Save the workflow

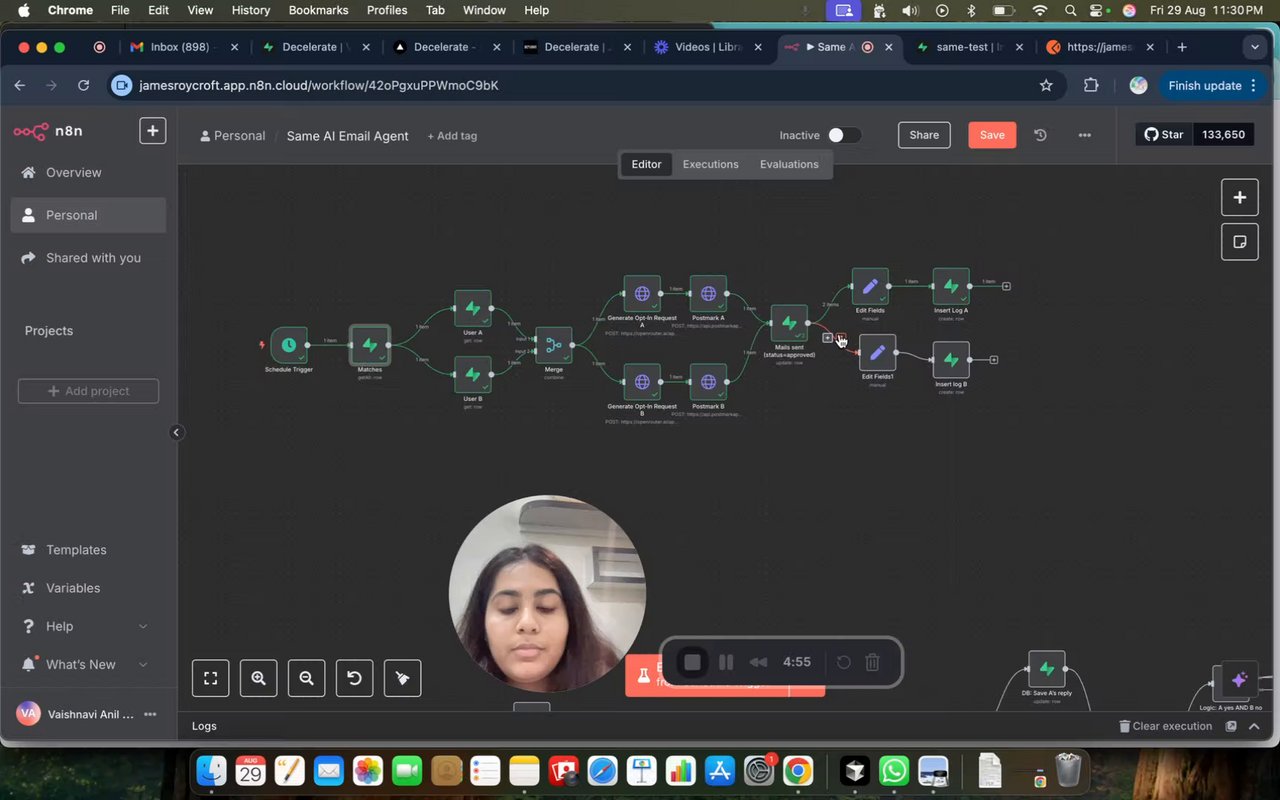pos(992,135)
